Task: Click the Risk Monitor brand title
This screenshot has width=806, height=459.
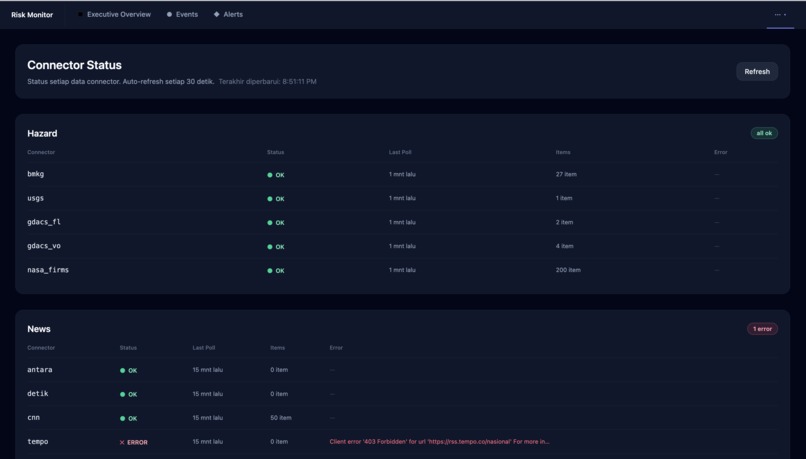Action: (32, 15)
